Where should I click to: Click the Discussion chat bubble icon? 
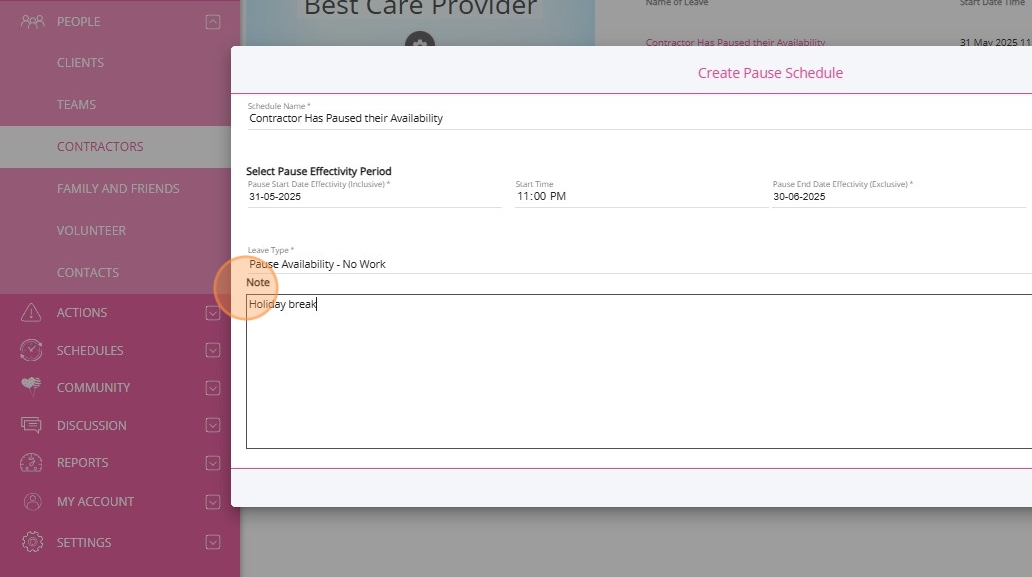(31, 425)
